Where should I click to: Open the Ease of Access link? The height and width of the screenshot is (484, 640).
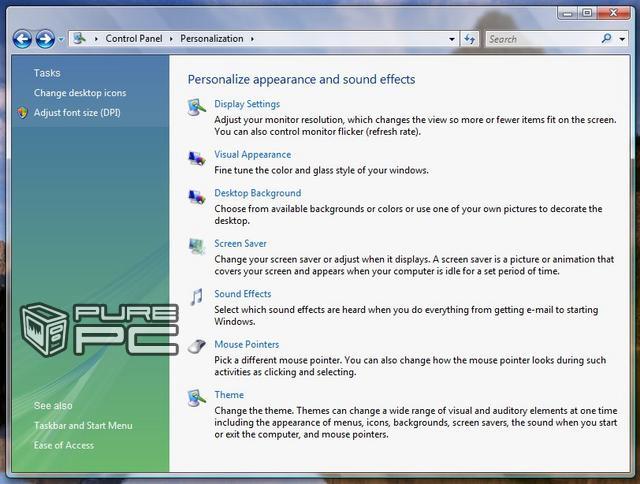[64, 445]
